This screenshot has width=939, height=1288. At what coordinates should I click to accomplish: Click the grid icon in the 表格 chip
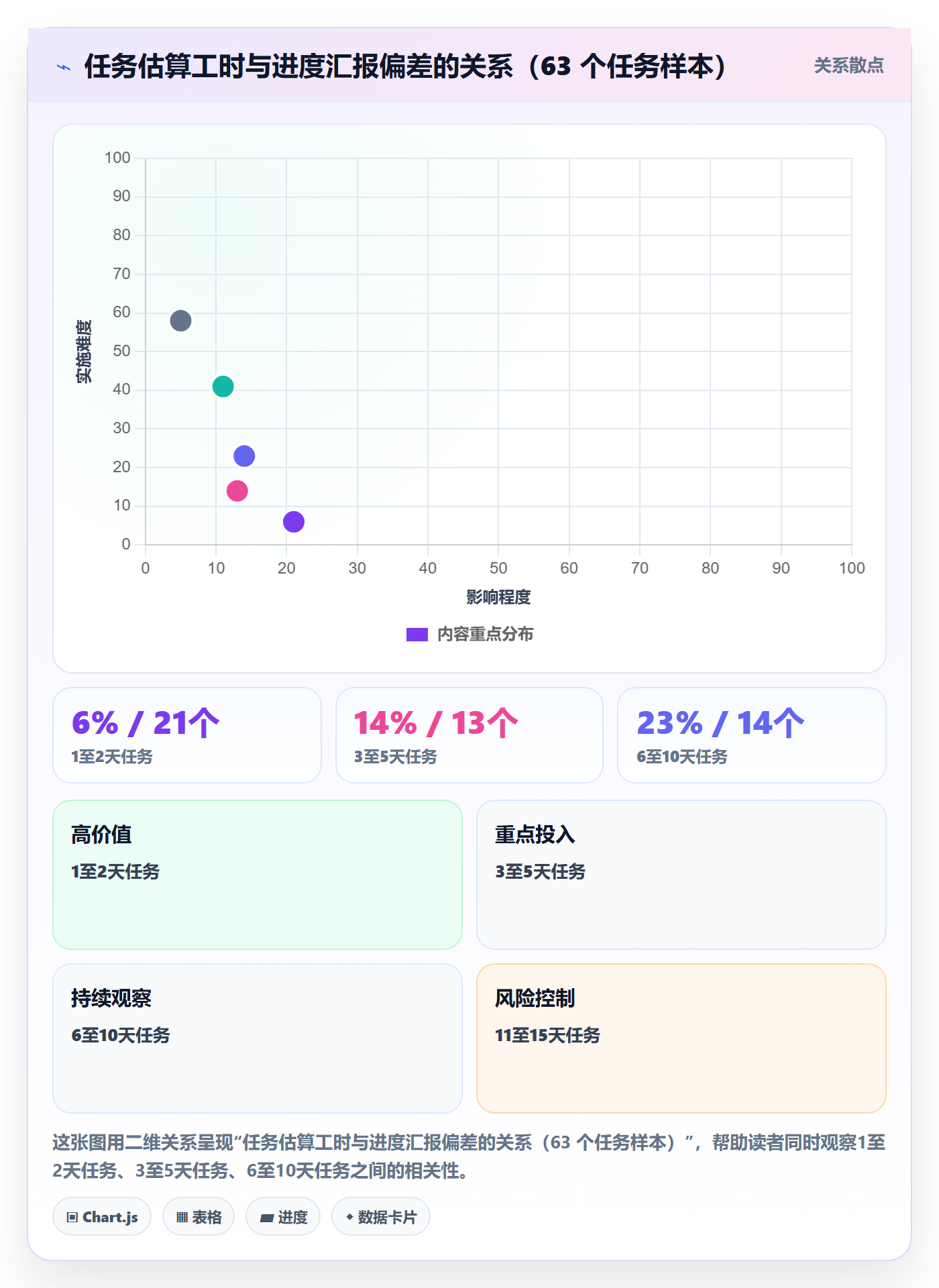click(182, 1218)
